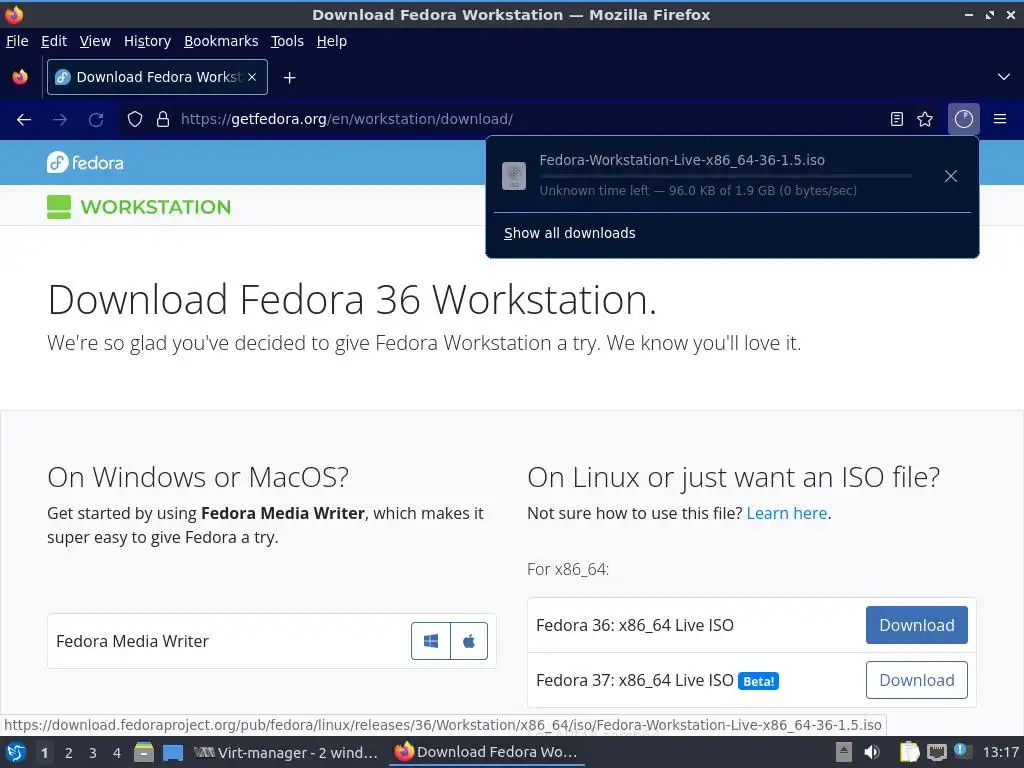Click the show desktop taskbar icon
Screen dimensions: 1024x768
pyautogui.click(x=172, y=752)
